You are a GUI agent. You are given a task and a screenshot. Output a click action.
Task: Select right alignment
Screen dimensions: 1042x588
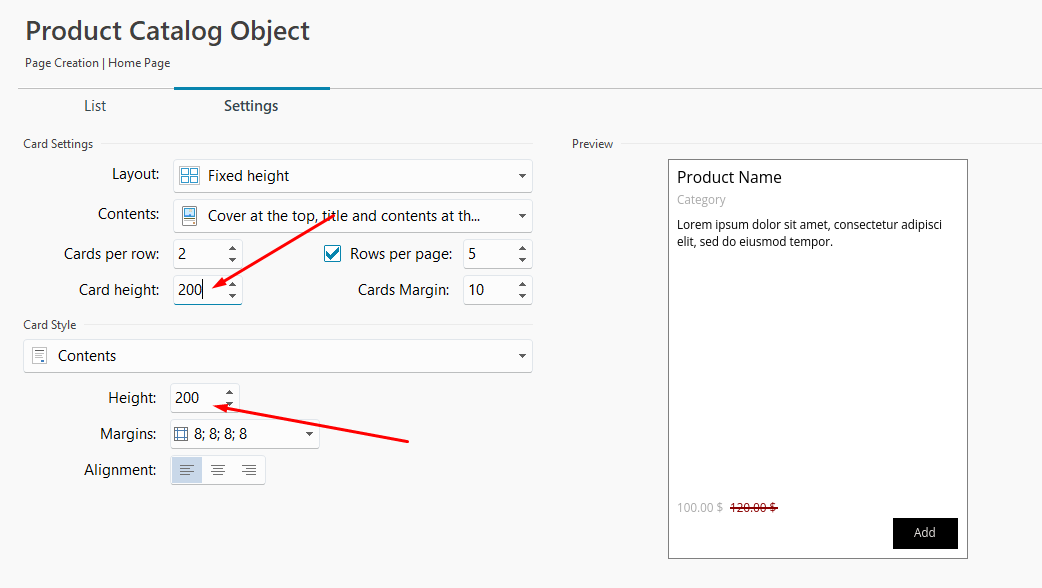[x=249, y=470]
